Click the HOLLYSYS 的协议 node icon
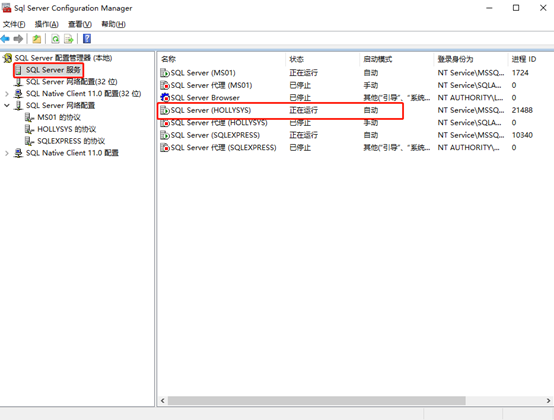 click(x=29, y=129)
